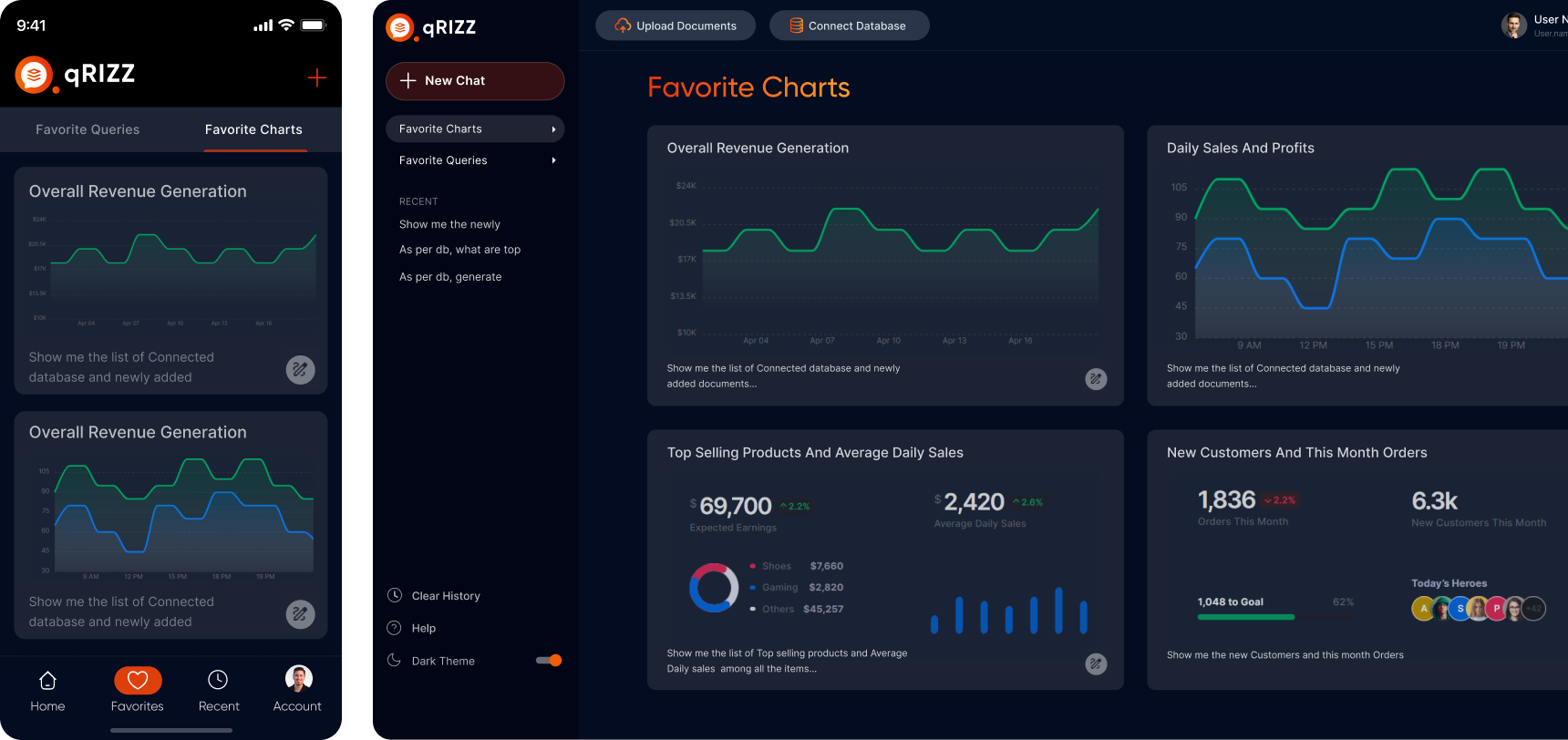Click the user avatar in the top right

coord(1513,26)
